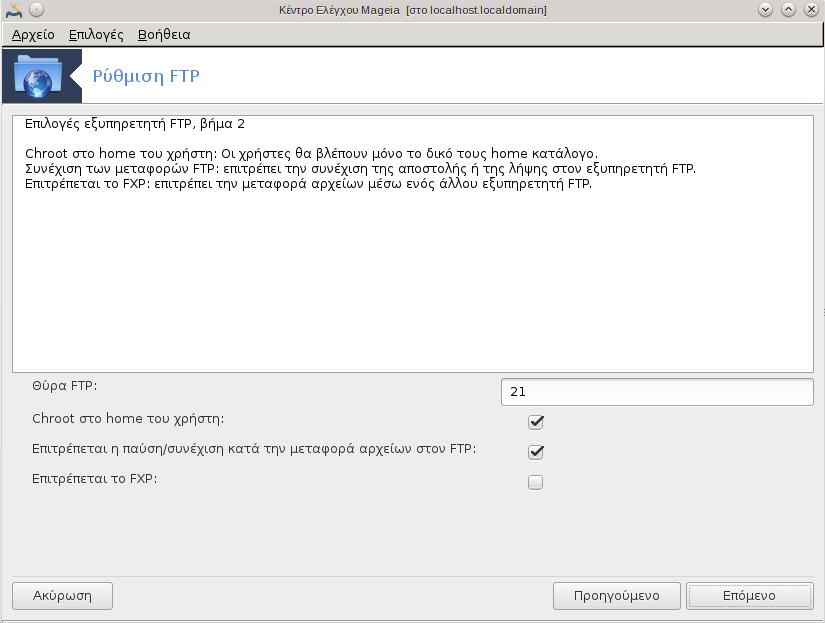Viewport: 825px width, 623px height.
Task: Click the Προηγούμενο button
Action: point(617,596)
